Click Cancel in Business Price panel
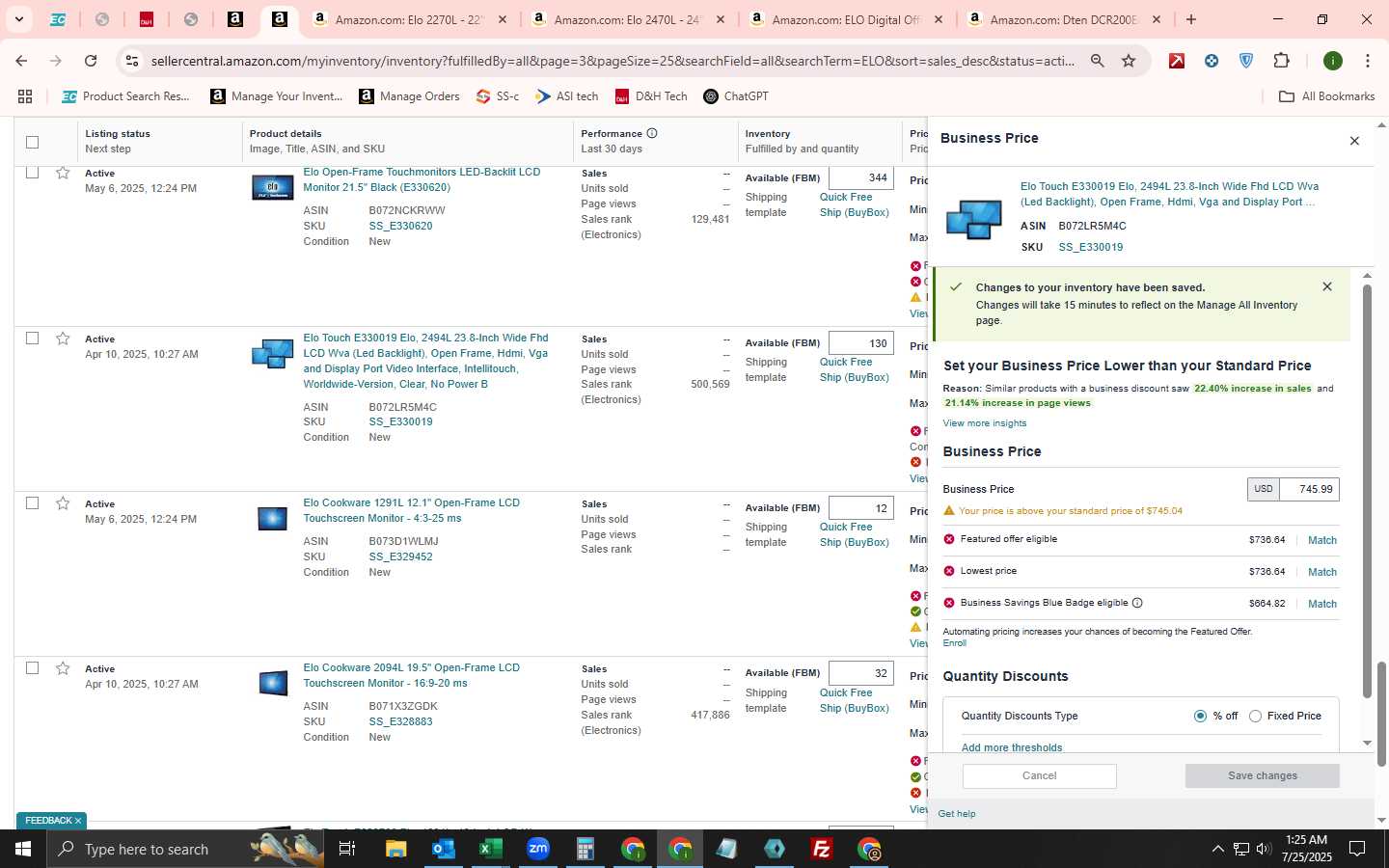1389x868 pixels. tap(1039, 775)
